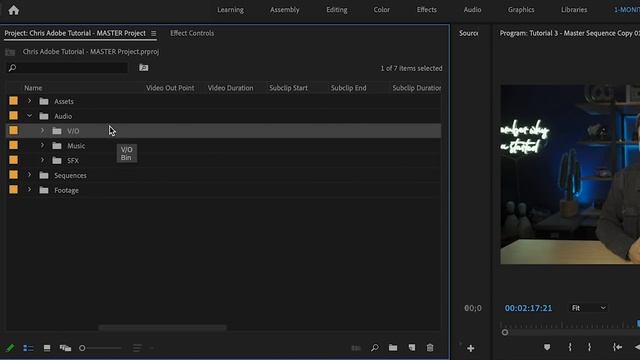Image resolution: width=640 pixels, height=360 pixels.
Task: Switch to Effect Controls tab
Action: click(192, 33)
